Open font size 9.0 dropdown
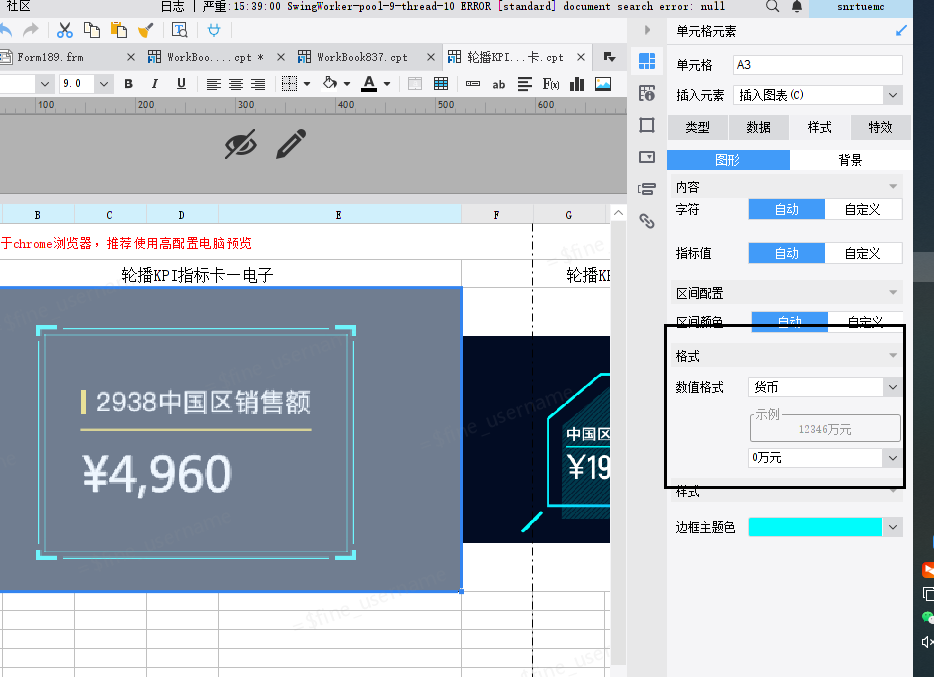This screenshot has height=677, width=934. [x=104, y=84]
